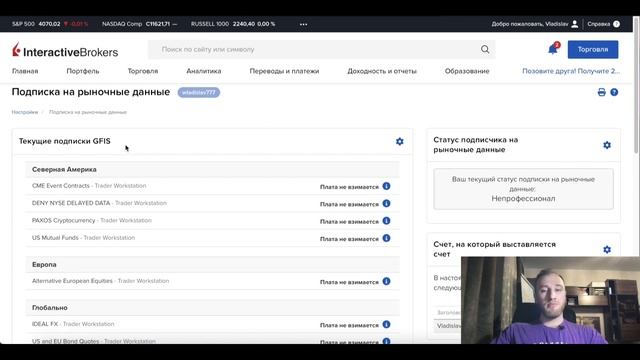640x360 pixels.
Task: Click the NASDAQ Comp ticker quote
Action: [x=140, y=24]
